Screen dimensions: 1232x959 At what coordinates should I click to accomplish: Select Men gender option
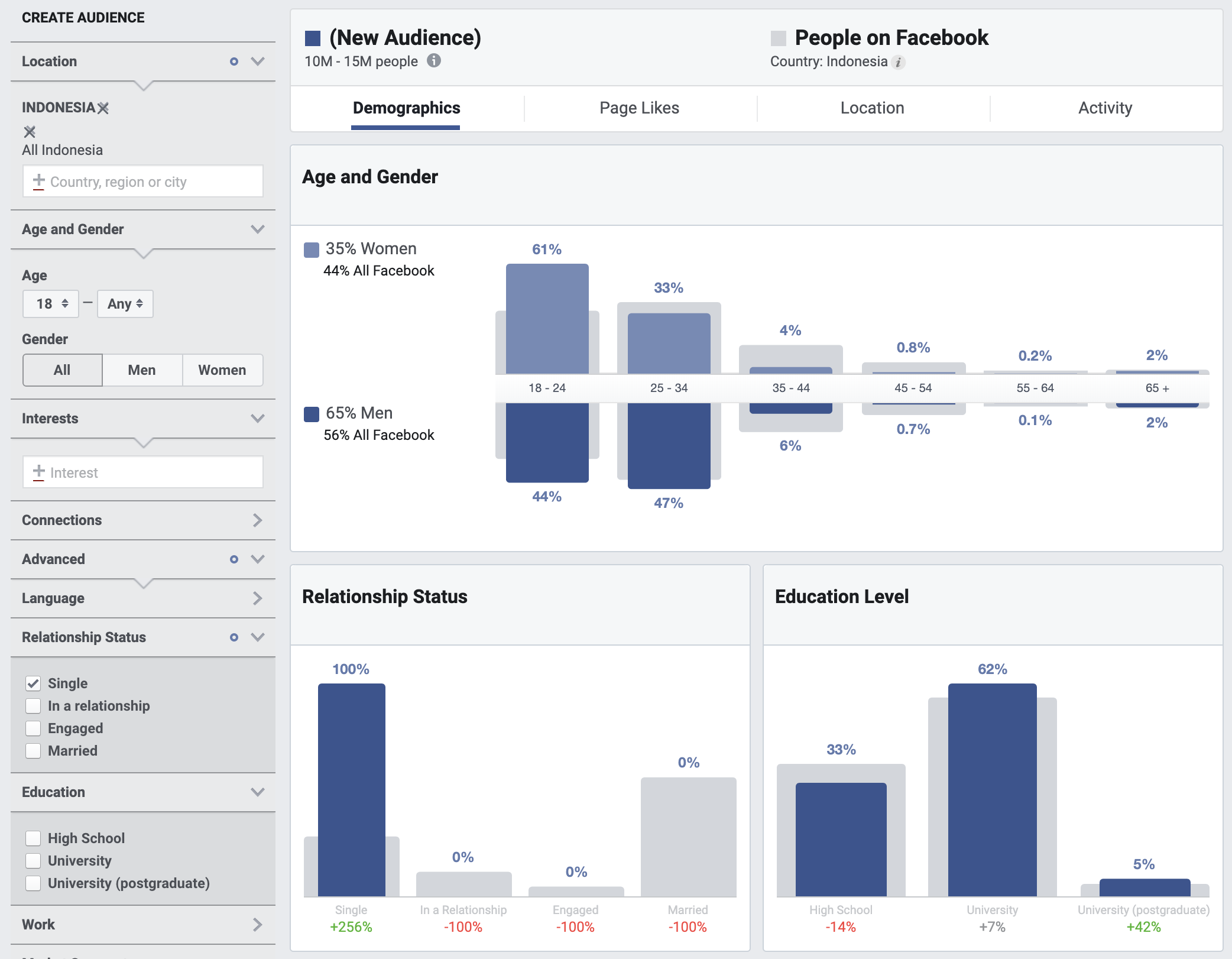pyautogui.click(x=142, y=370)
